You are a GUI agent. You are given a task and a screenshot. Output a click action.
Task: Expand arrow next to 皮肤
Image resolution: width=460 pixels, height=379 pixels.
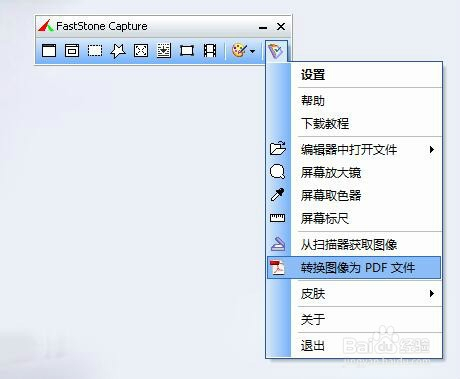coord(432,294)
